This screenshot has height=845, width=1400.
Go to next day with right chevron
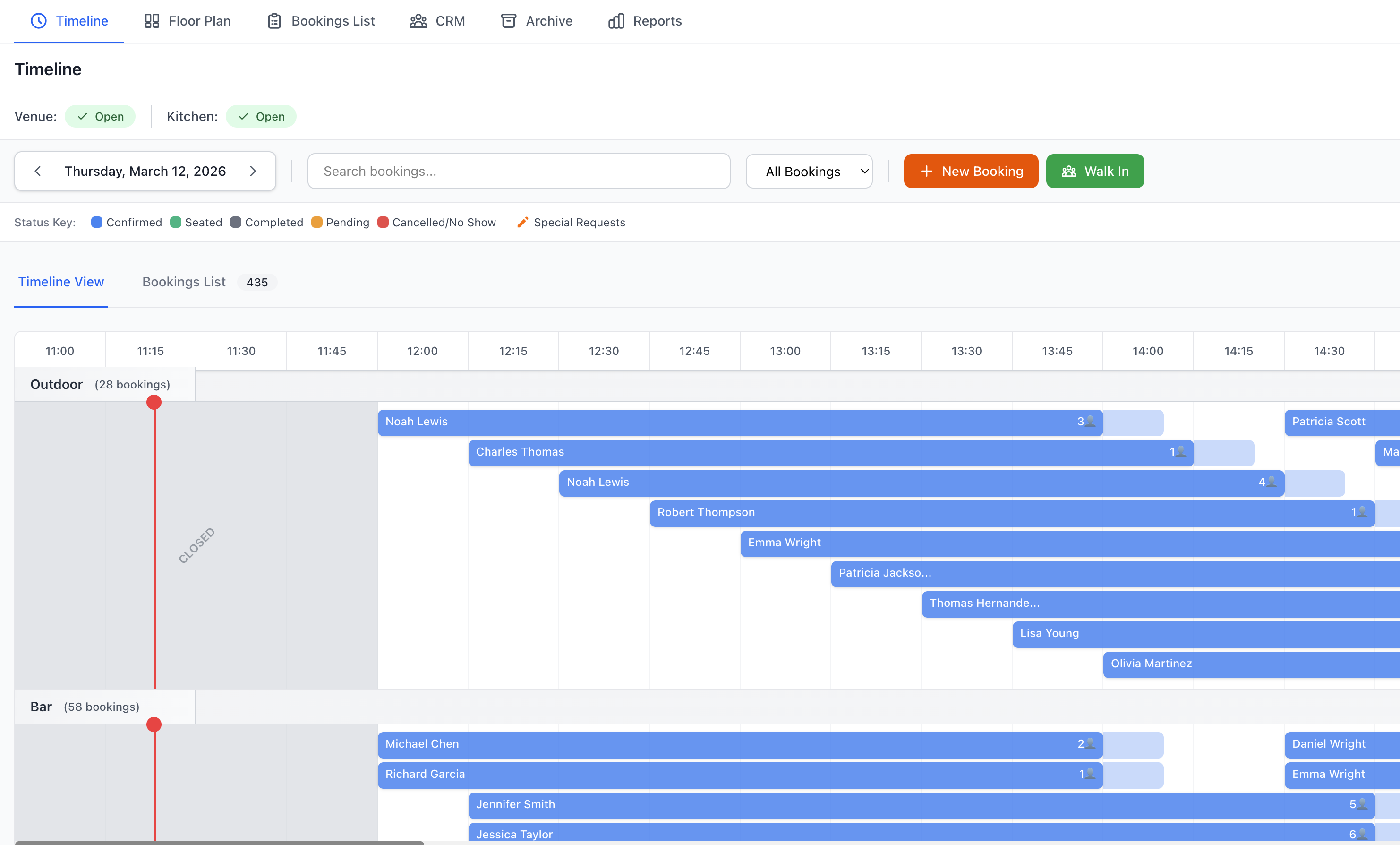click(x=254, y=171)
